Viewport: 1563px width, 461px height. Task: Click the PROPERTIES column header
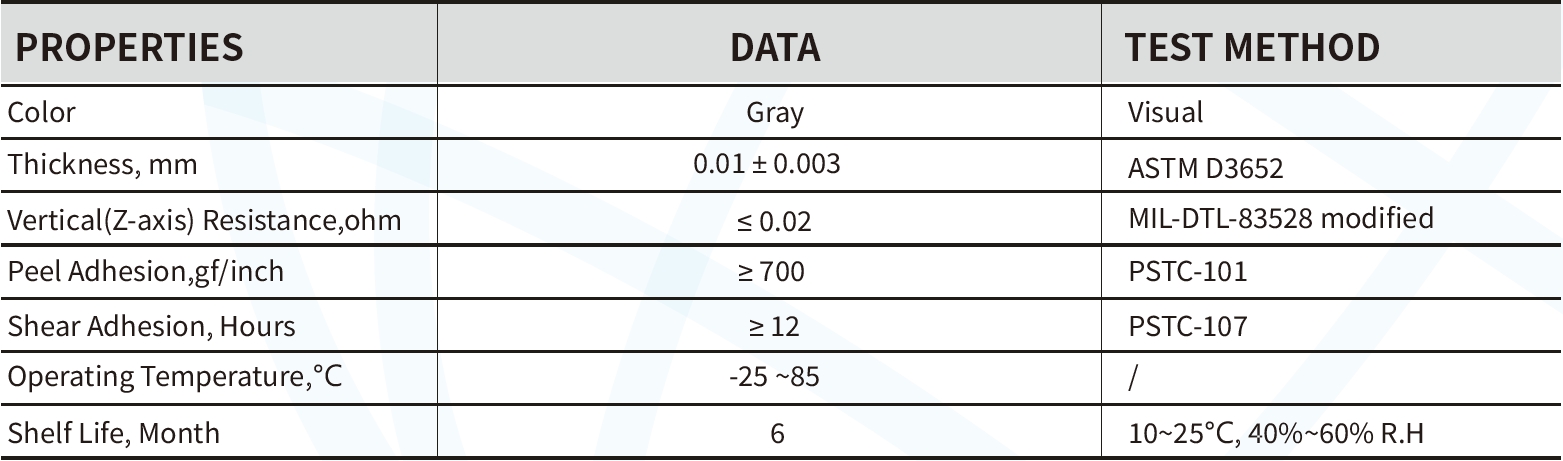129,48
